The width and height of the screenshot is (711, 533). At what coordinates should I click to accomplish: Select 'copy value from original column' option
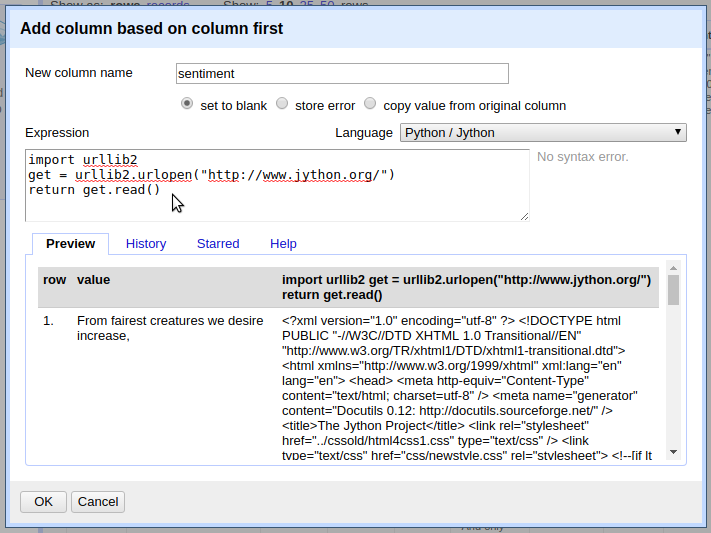tap(370, 104)
